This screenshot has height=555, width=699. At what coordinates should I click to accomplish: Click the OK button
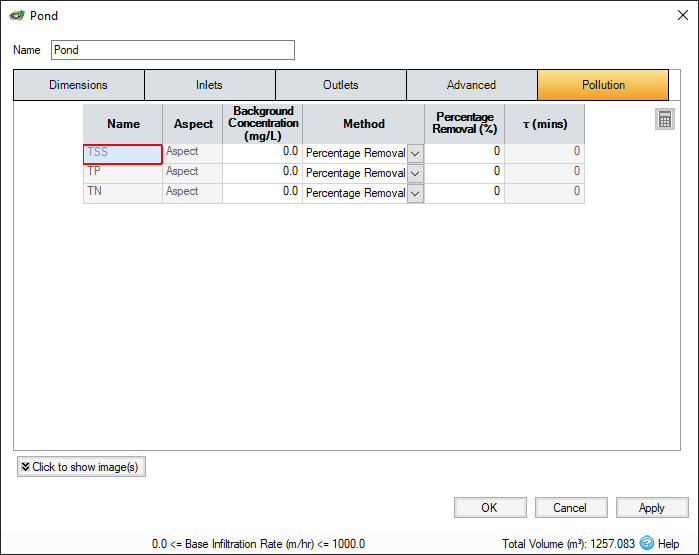click(490, 508)
